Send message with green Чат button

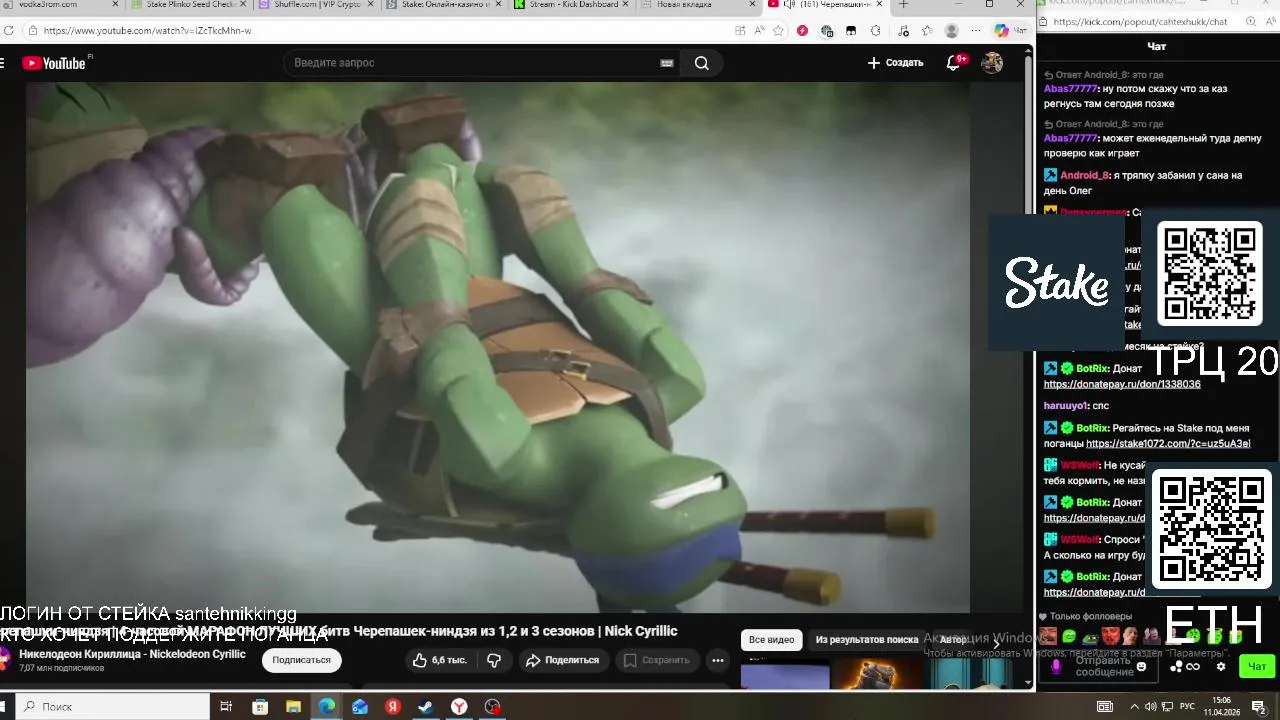(x=1256, y=667)
